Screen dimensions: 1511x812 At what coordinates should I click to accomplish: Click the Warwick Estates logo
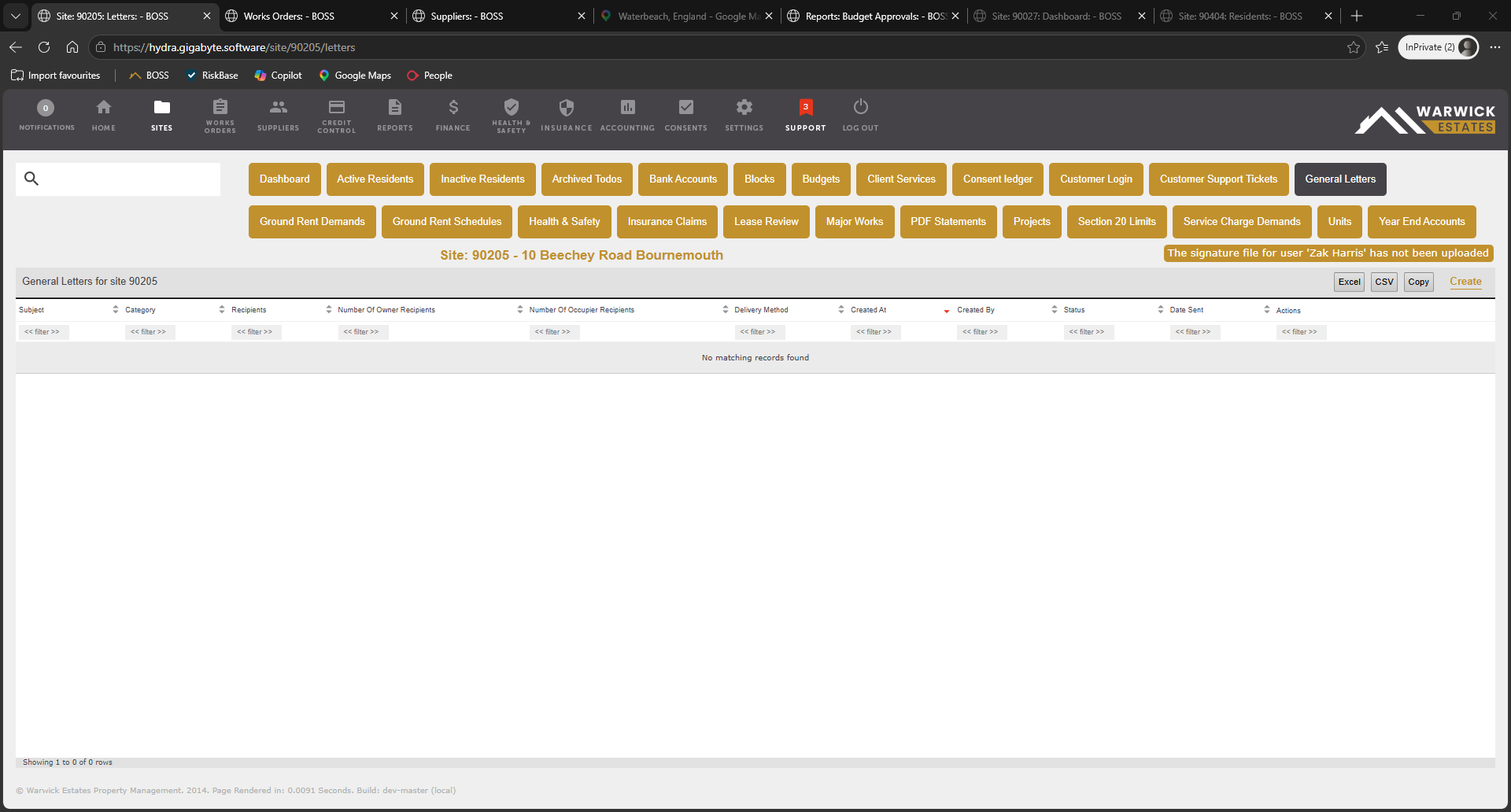1425,120
